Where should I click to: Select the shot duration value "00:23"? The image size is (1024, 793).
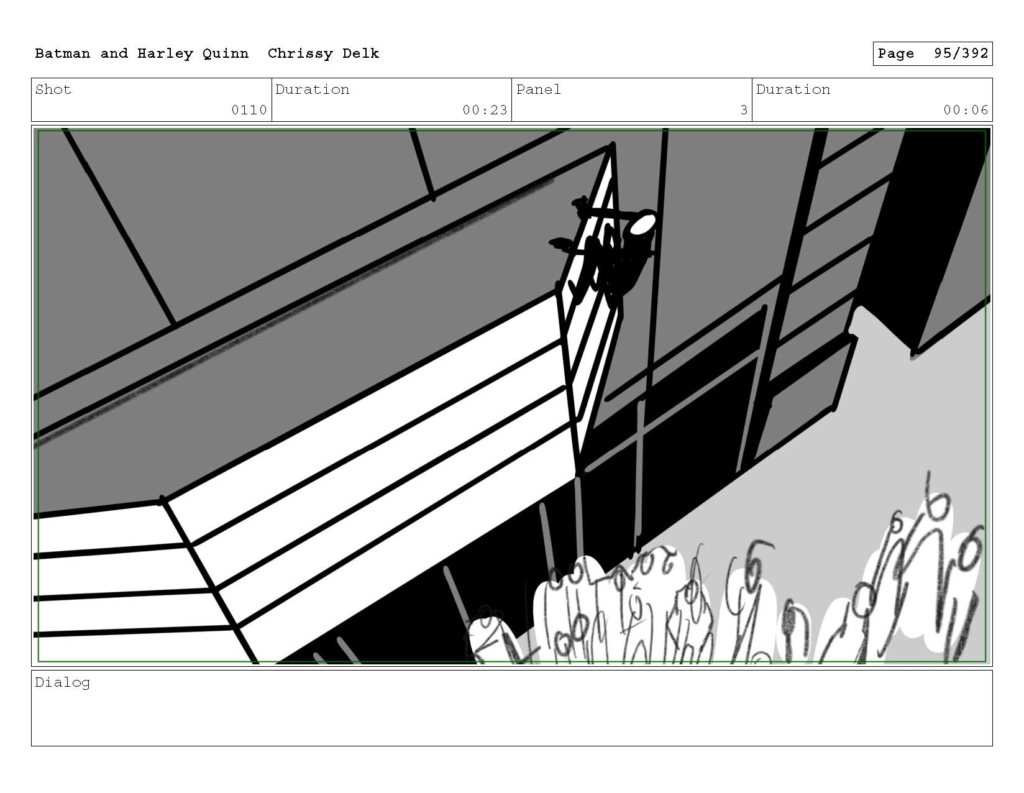[x=485, y=110]
